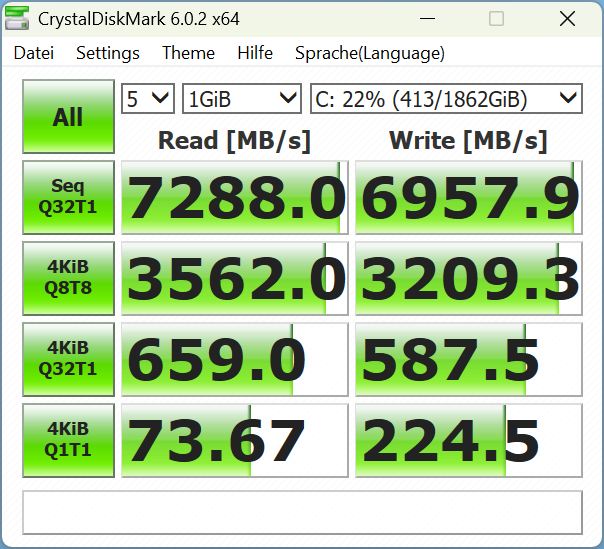Open the test count dropdown showing 5
Image resolution: width=604 pixels, height=549 pixels.
(148, 98)
